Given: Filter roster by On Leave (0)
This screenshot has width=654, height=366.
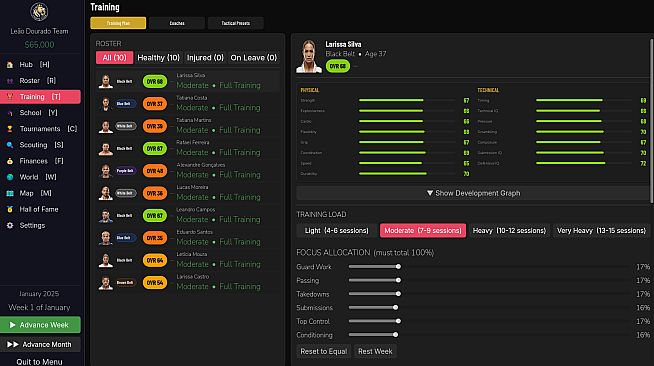Looking at the screenshot, I should (x=254, y=58).
